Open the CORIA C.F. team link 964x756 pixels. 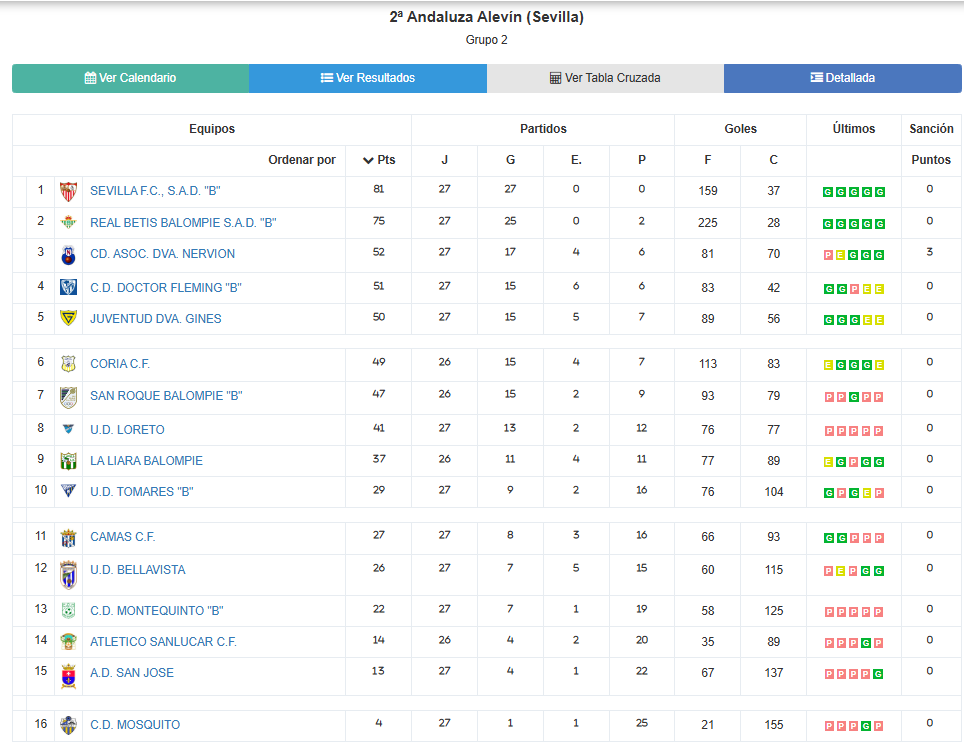(x=120, y=364)
